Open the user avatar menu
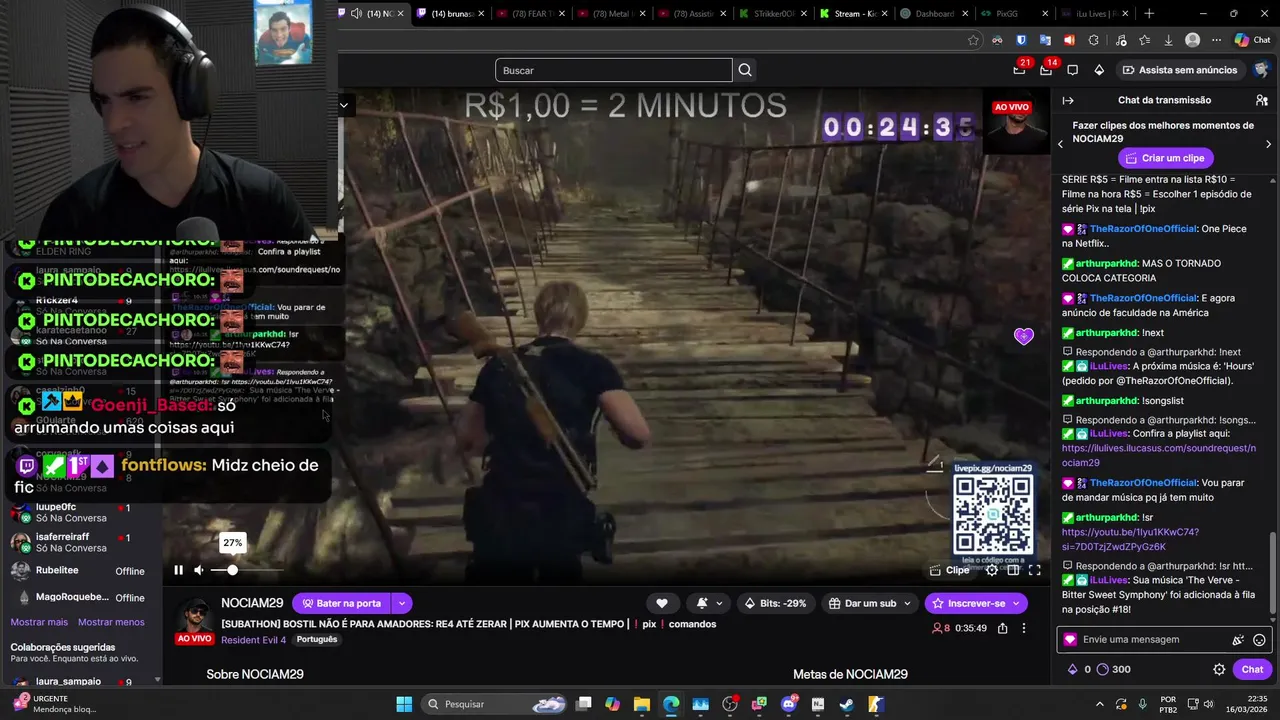The height and width of the screenshot is (720, 1280). point(1261,70)
